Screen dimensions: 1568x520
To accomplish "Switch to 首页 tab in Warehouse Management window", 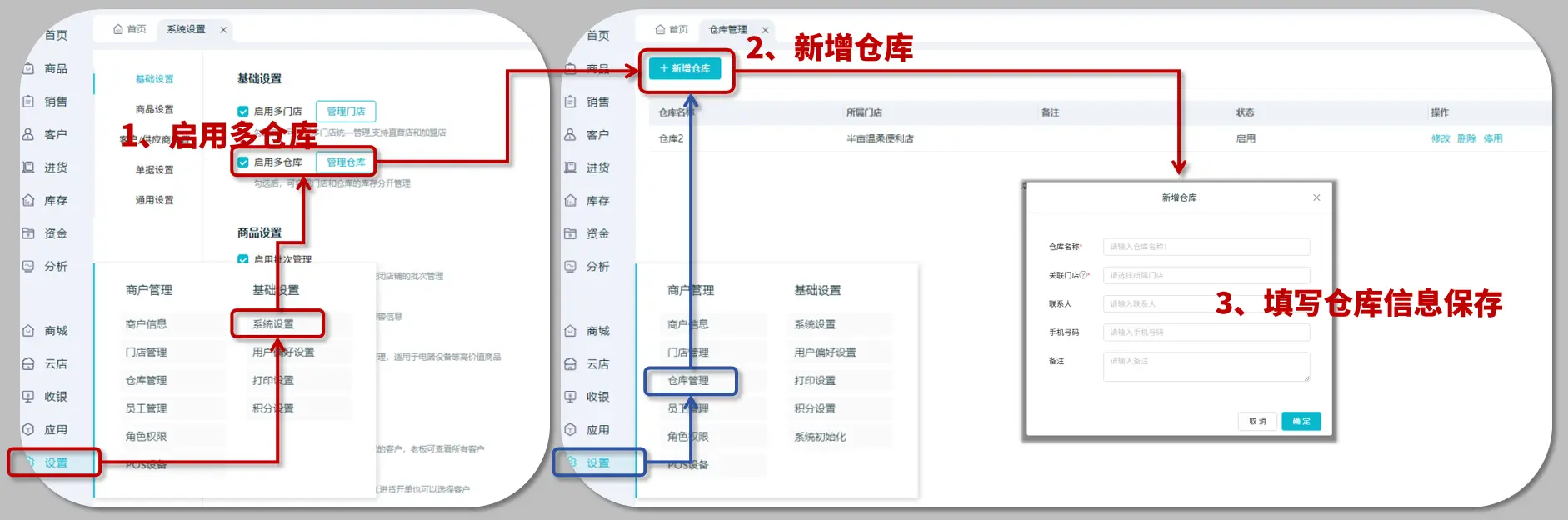I will pyautogui.click(x=672, y=29).
